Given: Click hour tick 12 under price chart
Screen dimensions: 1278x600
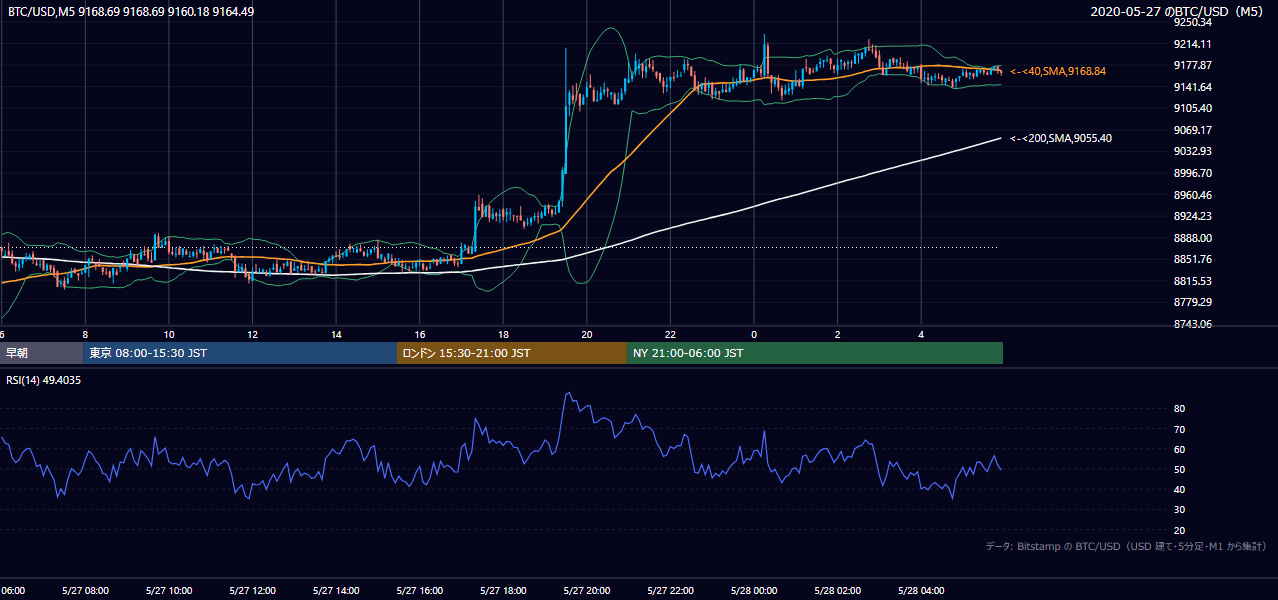Looking at the screenshot, I should [252, 334].
